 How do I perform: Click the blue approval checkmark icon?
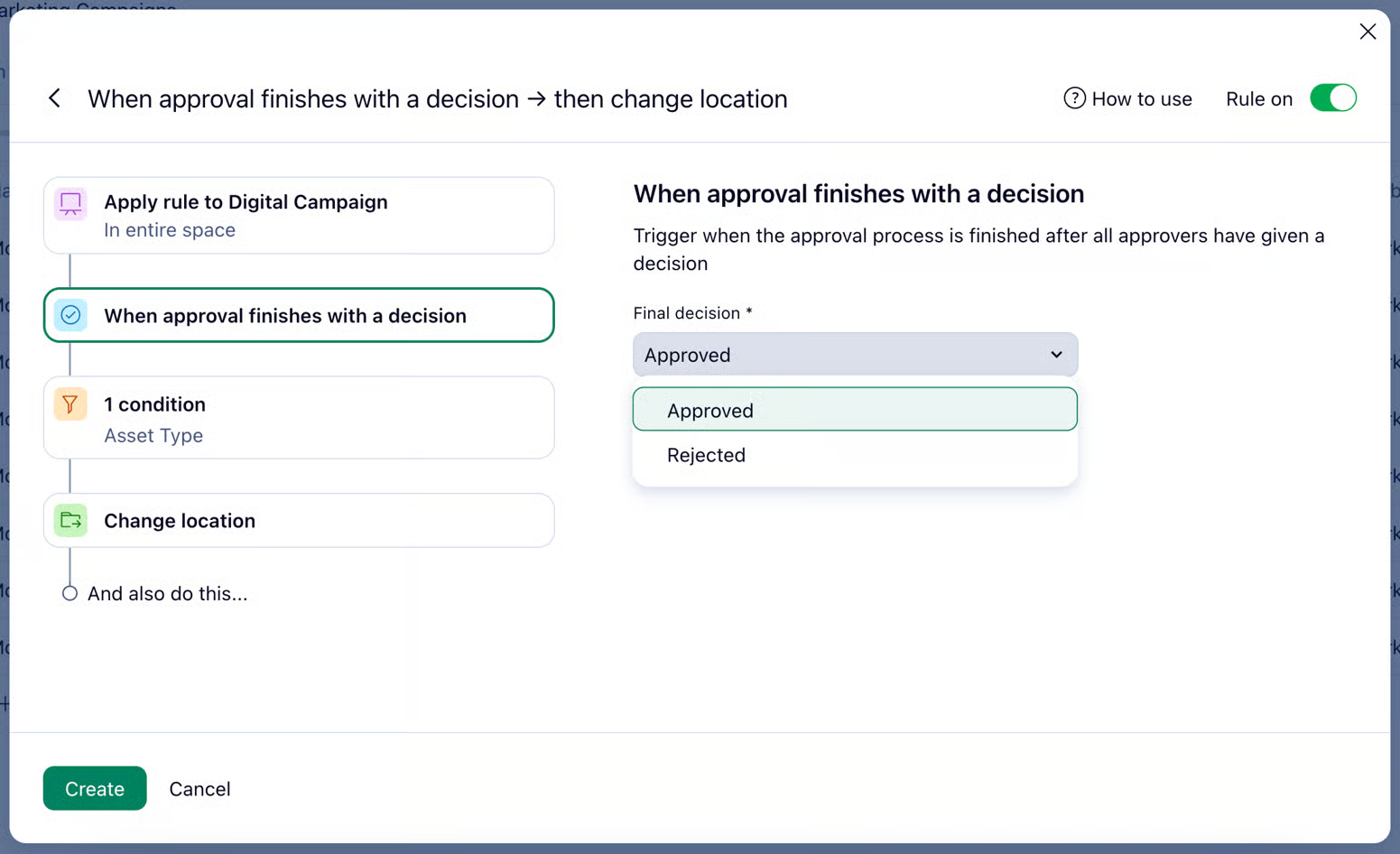pos(70,315)
